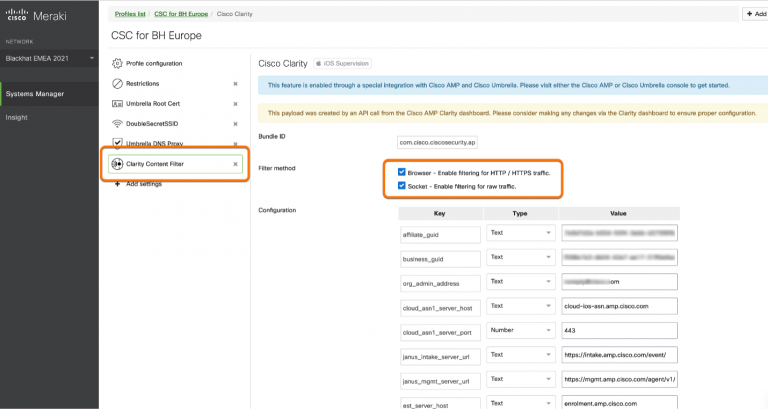Click the DoubleSecretSSID Wi-Fi icon

117,124
